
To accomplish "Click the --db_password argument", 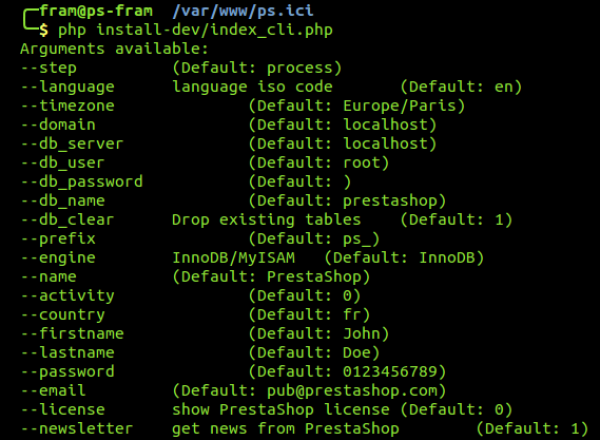I will [x=81, y=182].
